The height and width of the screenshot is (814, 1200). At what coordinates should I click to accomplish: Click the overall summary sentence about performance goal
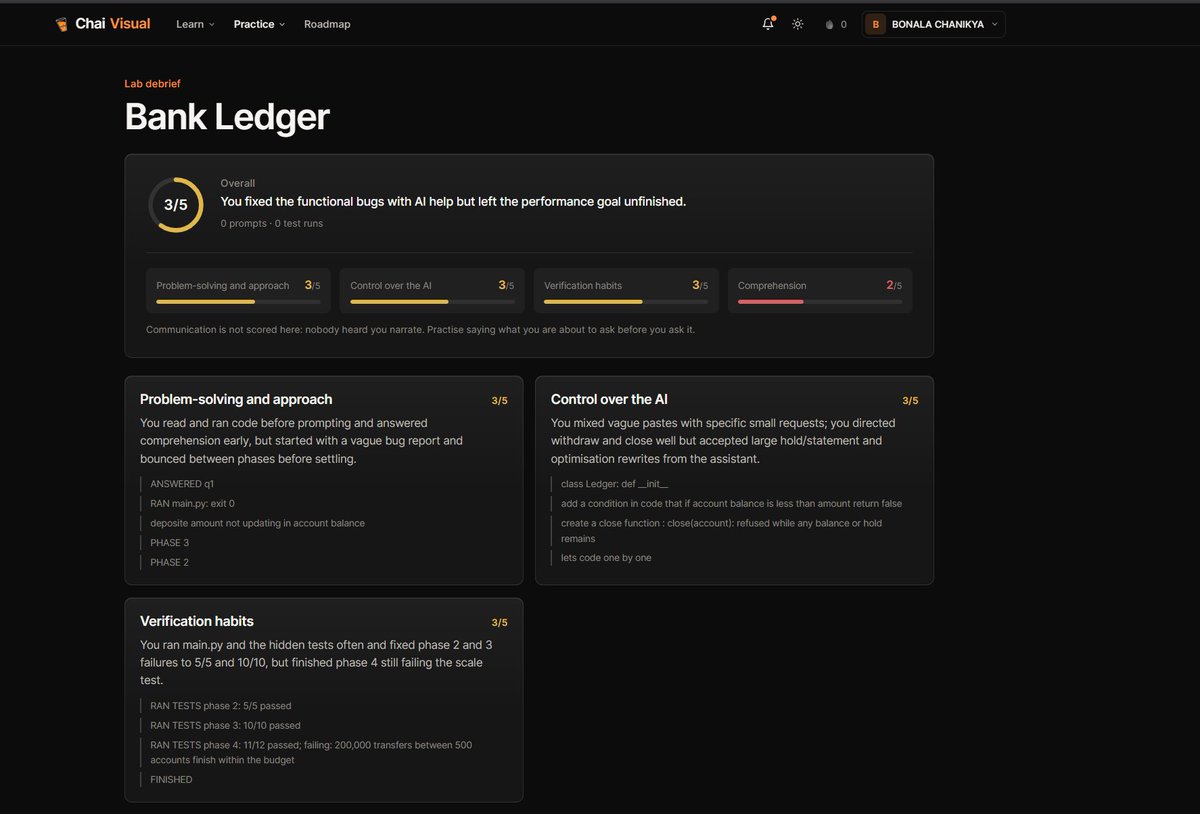pyautogui.click(x=453, y=202)
